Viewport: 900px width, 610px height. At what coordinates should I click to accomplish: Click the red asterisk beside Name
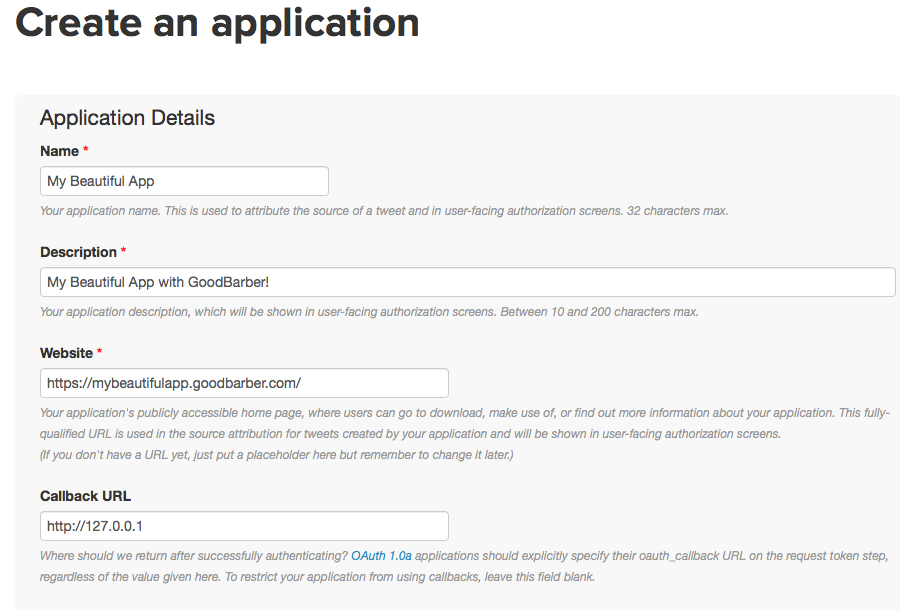(86, 149)
